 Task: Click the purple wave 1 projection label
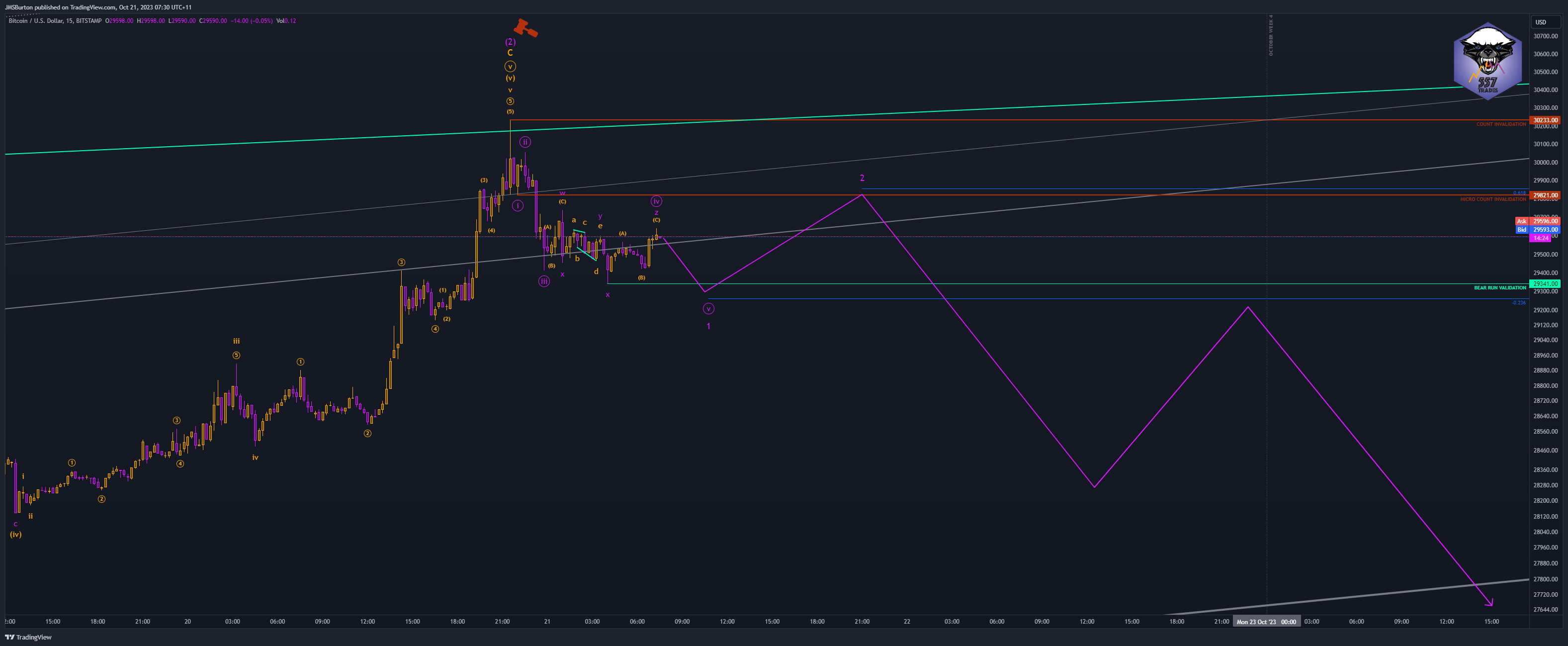point(708,326)
